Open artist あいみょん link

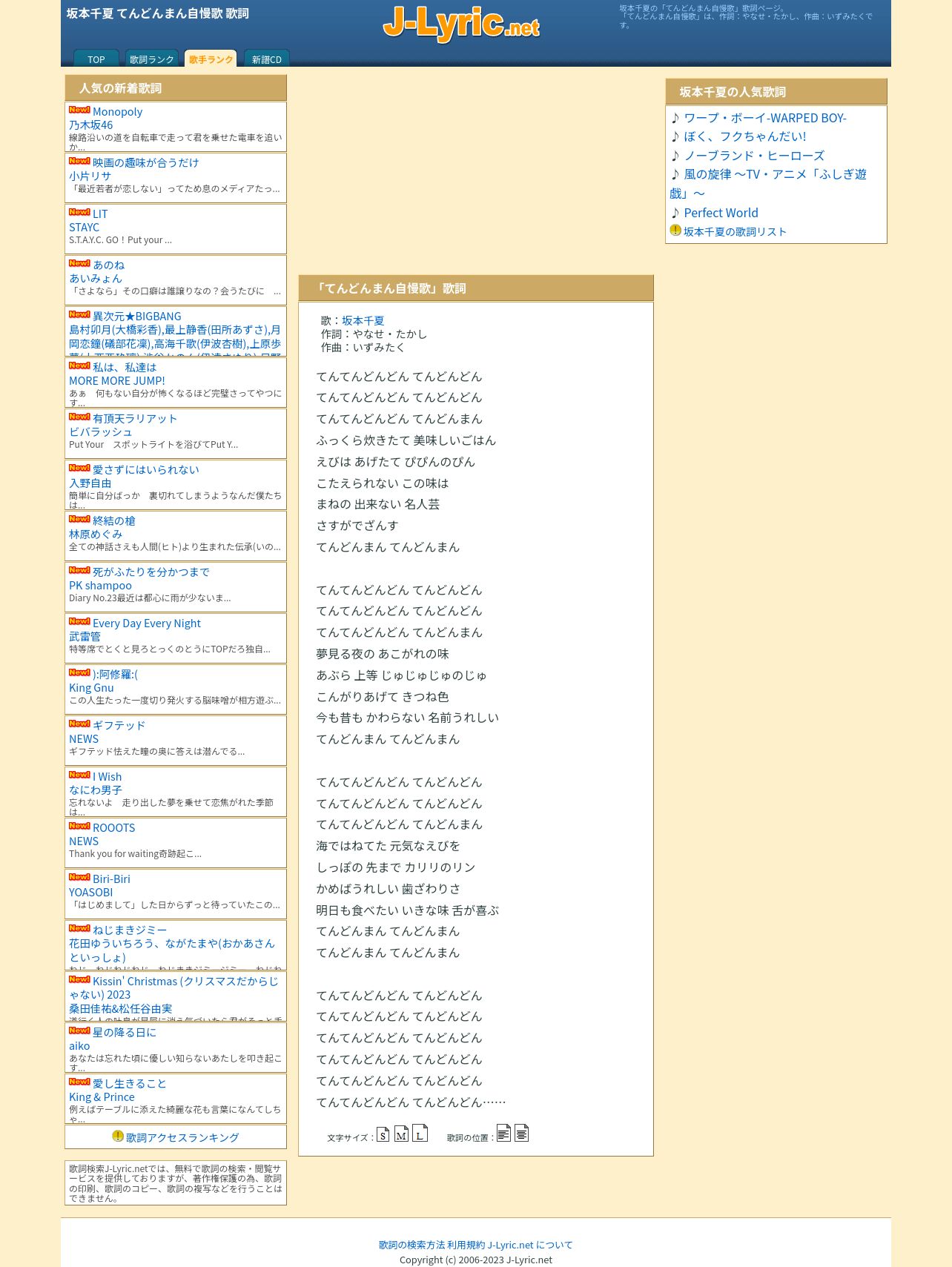point(95,279)
